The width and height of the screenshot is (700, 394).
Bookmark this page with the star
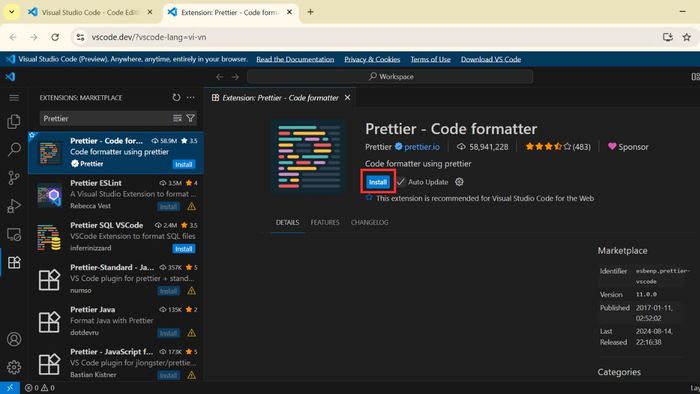tap(687, 37)
